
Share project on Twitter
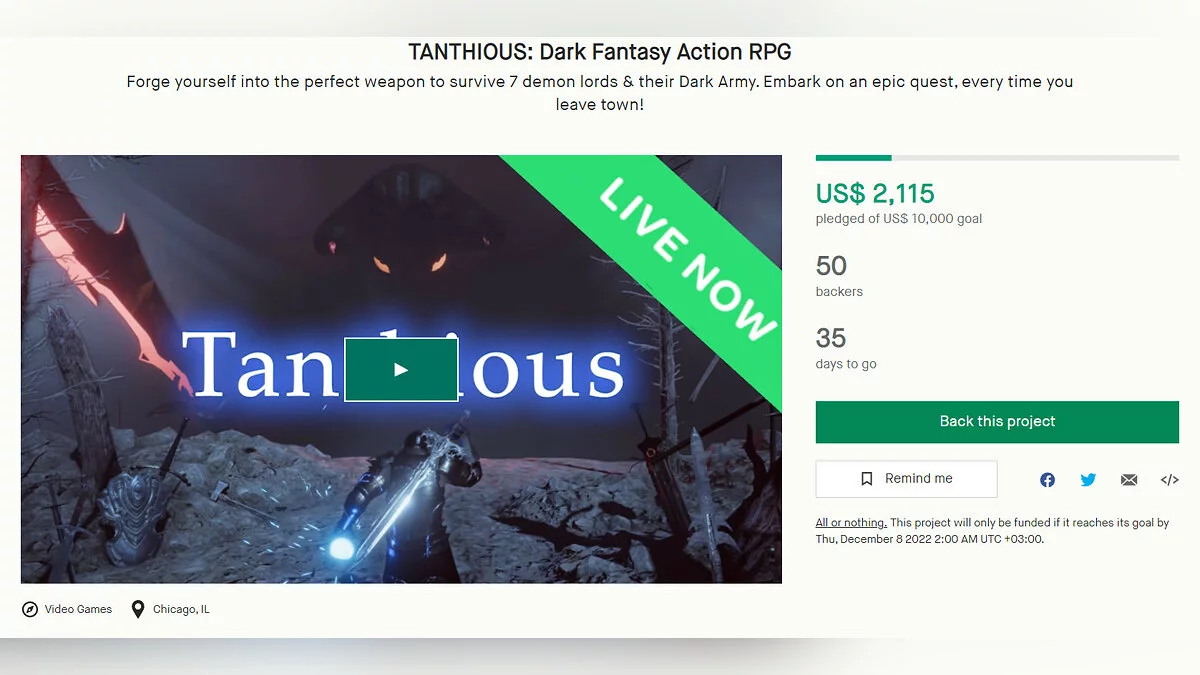(x=1088, y=480)
